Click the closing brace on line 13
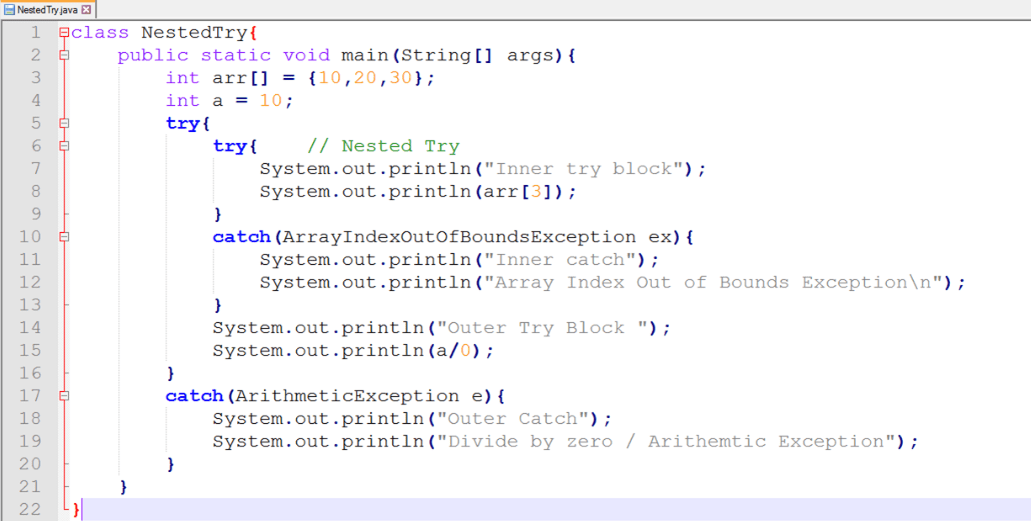The width and height of the screenshot is (1031, 521). [218, 305]
